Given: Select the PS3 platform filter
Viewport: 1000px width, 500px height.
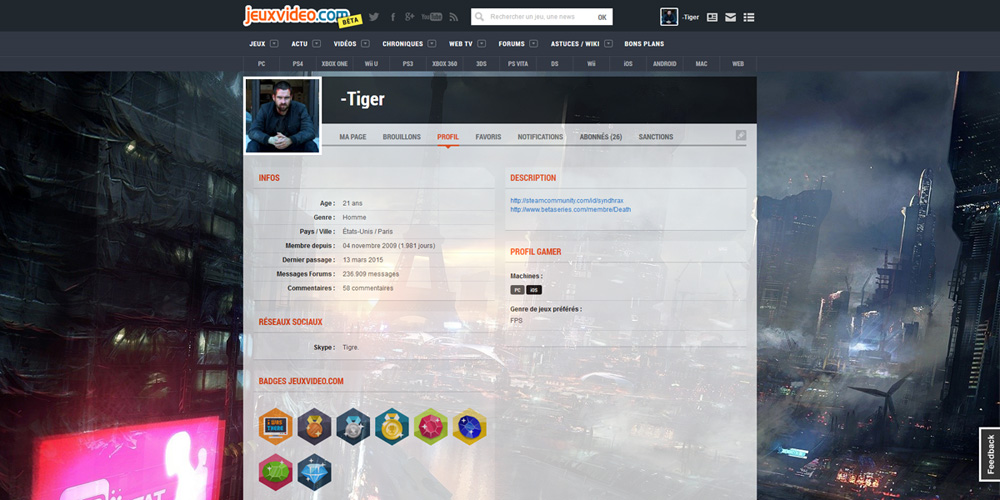Looking at the screenshot, I should tap(408, 64).
